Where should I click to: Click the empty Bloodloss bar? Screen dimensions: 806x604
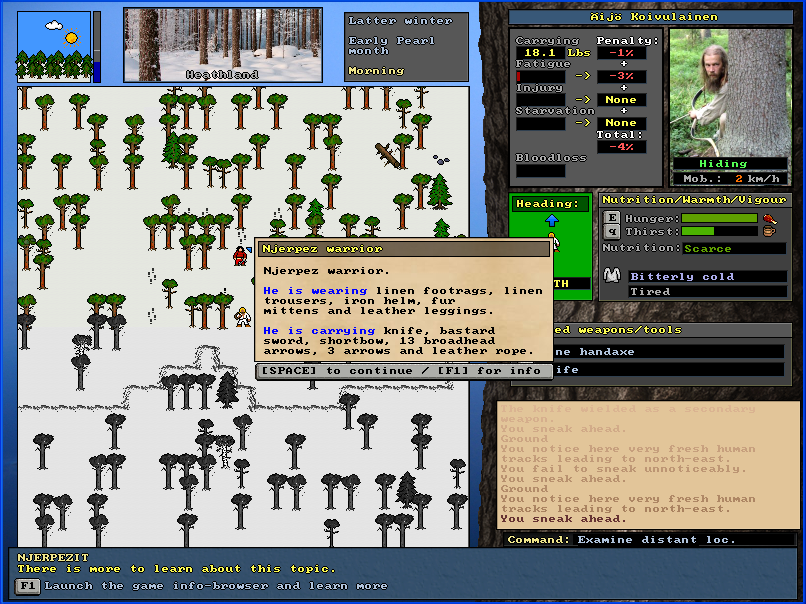tap(540, 171)
